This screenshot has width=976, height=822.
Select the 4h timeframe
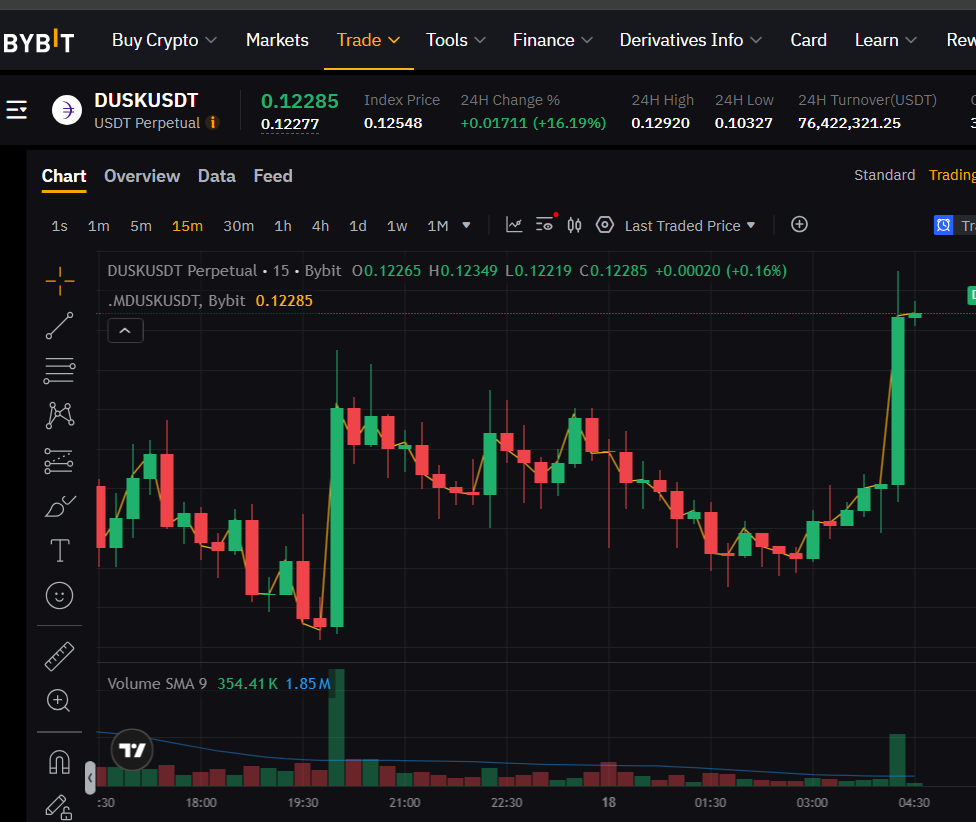coord(320,226)
